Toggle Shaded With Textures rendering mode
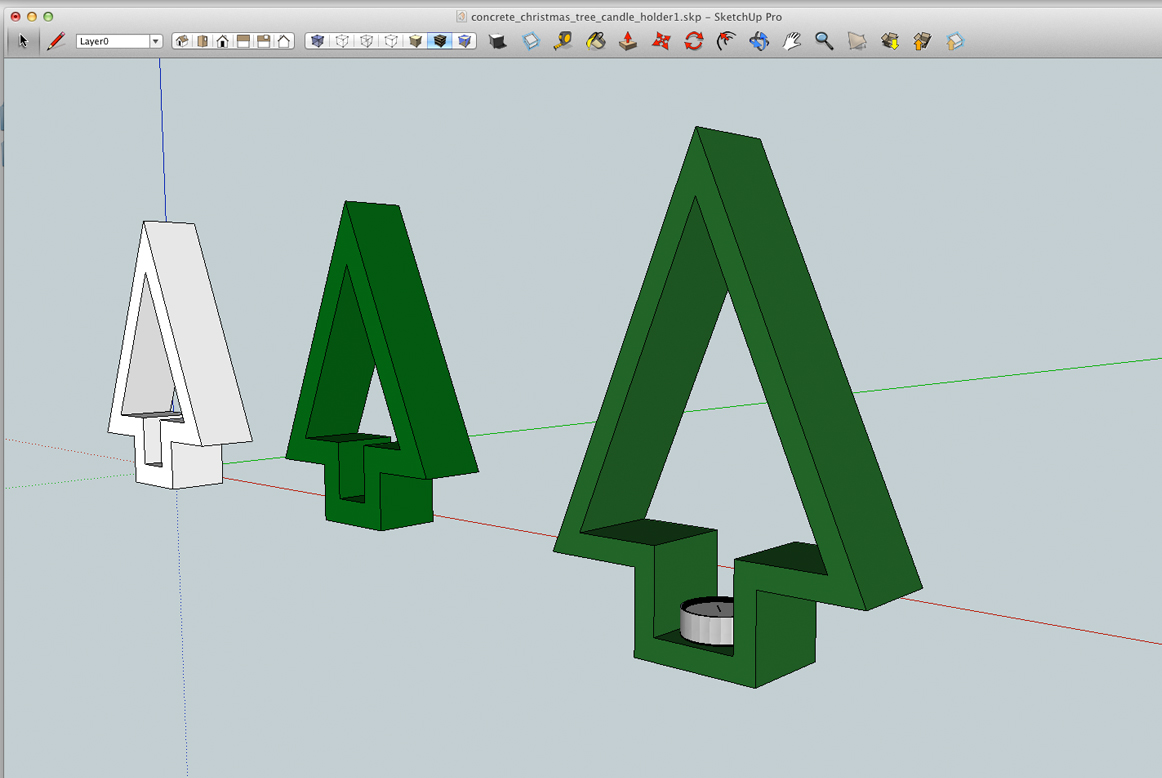The image size is (1162, 778). 440,41
